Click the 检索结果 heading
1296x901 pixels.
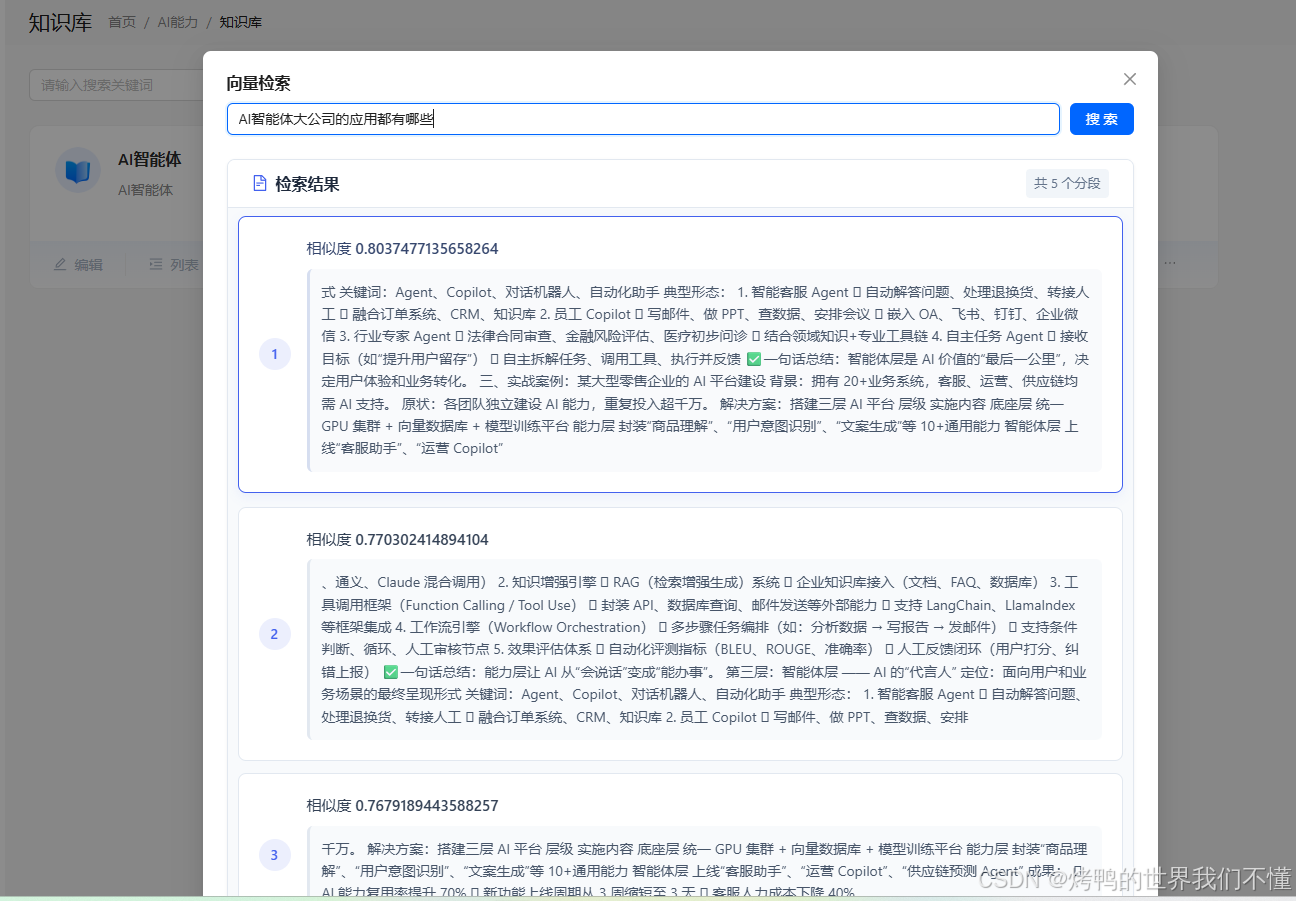(x=307, y=184)
